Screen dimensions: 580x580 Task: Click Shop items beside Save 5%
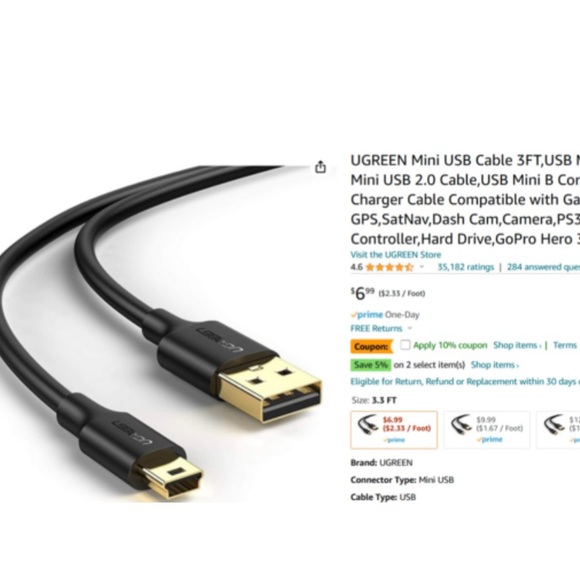[495, 365]
